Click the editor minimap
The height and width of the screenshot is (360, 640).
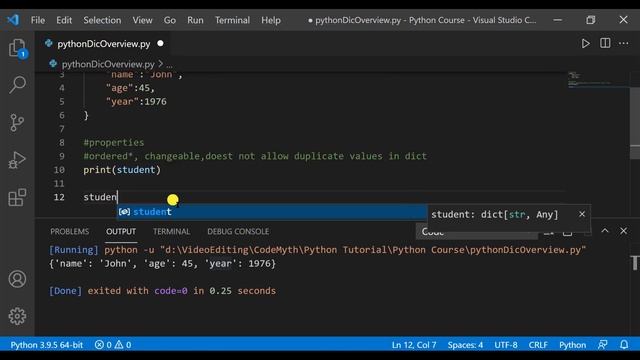tap(598, 80)
